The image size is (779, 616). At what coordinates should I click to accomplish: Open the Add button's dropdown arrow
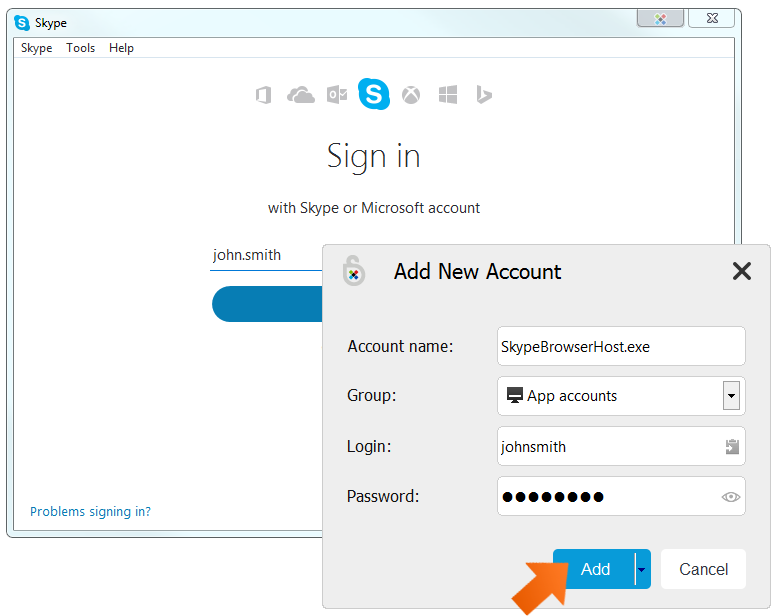pyautogui.click(x=642, y=569)
